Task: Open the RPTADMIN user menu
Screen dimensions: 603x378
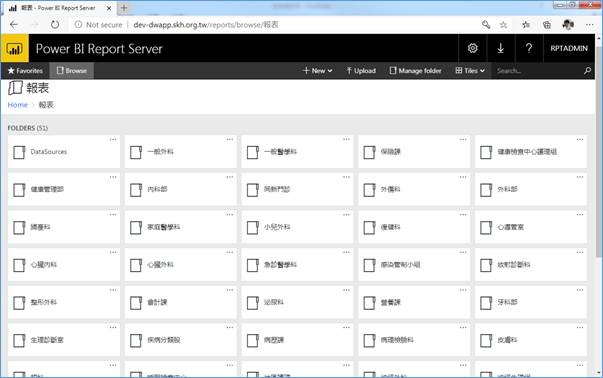Action: [x=569, y=48]
